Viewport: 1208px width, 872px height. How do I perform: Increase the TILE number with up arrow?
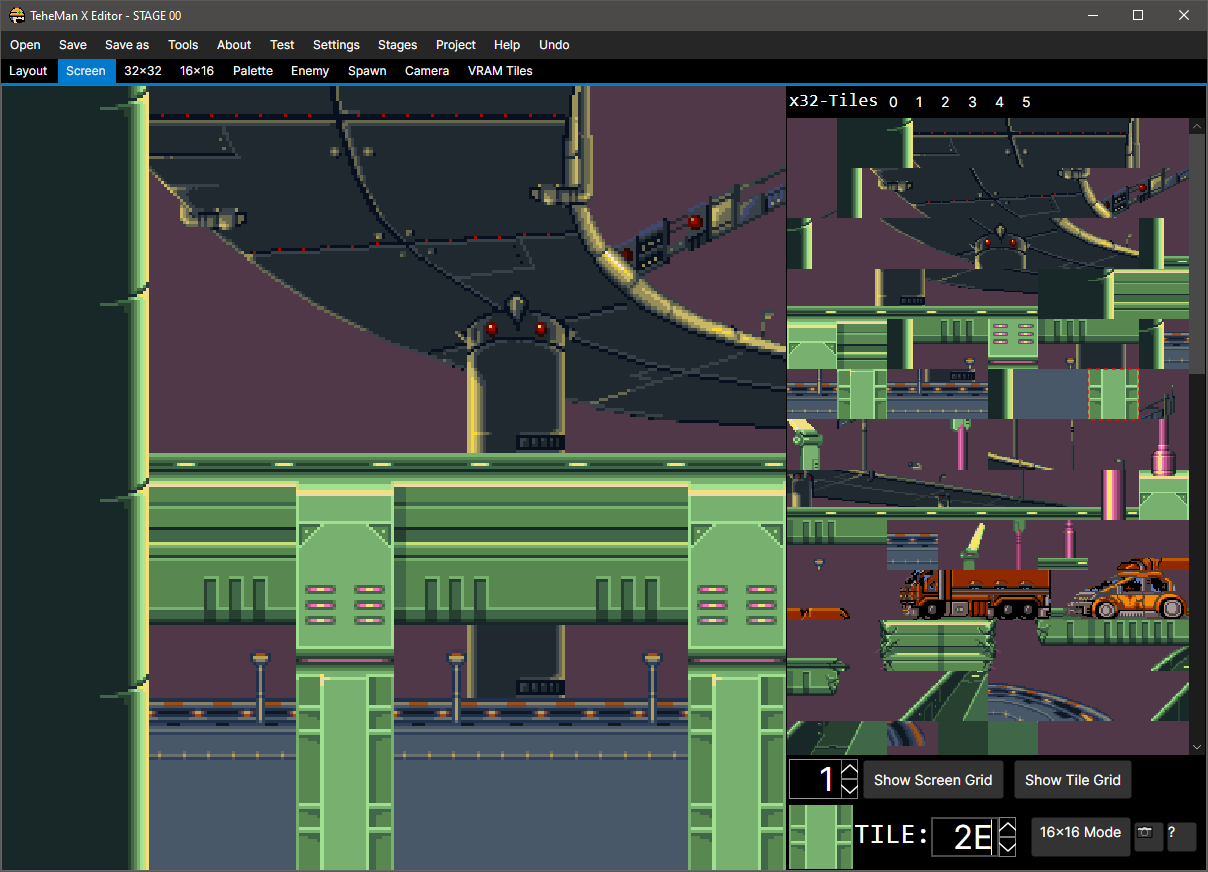pos(1007,828)
